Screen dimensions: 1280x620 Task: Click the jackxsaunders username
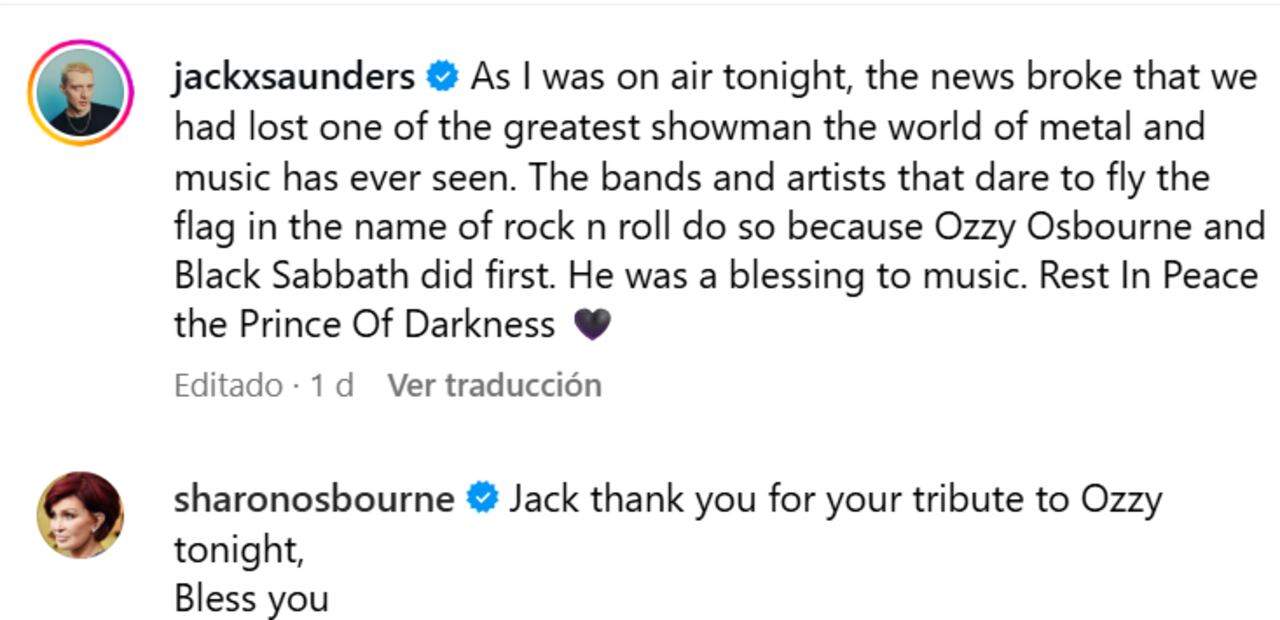click(294, 76)
